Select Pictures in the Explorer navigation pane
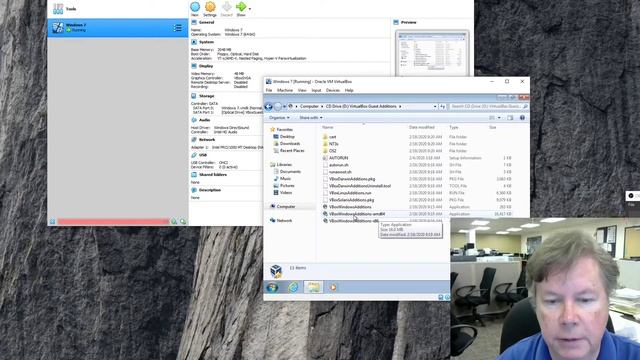 click(x=287, y=186)
